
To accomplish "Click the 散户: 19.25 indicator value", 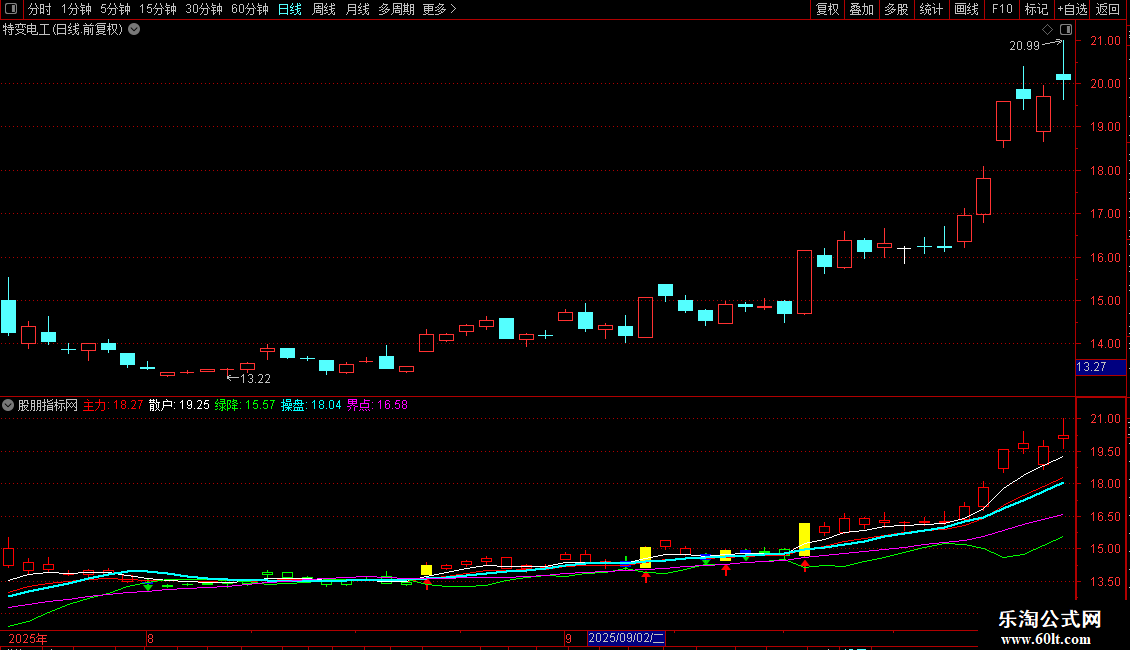I will tap(179, 405).
